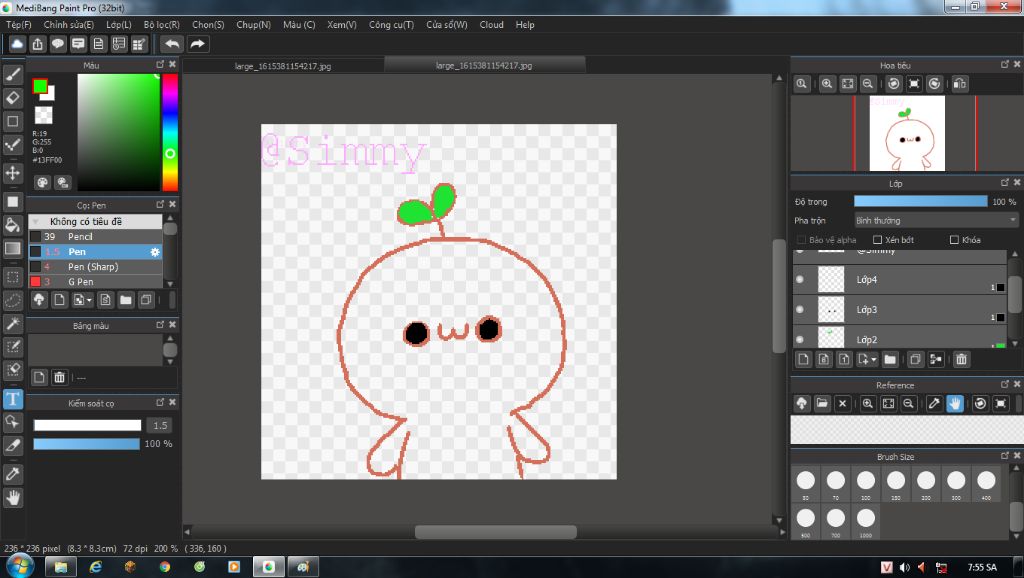The height and width of the screenshot is (578, 1024).
Task: Select the Gradient tool
Action: (12, 249)
